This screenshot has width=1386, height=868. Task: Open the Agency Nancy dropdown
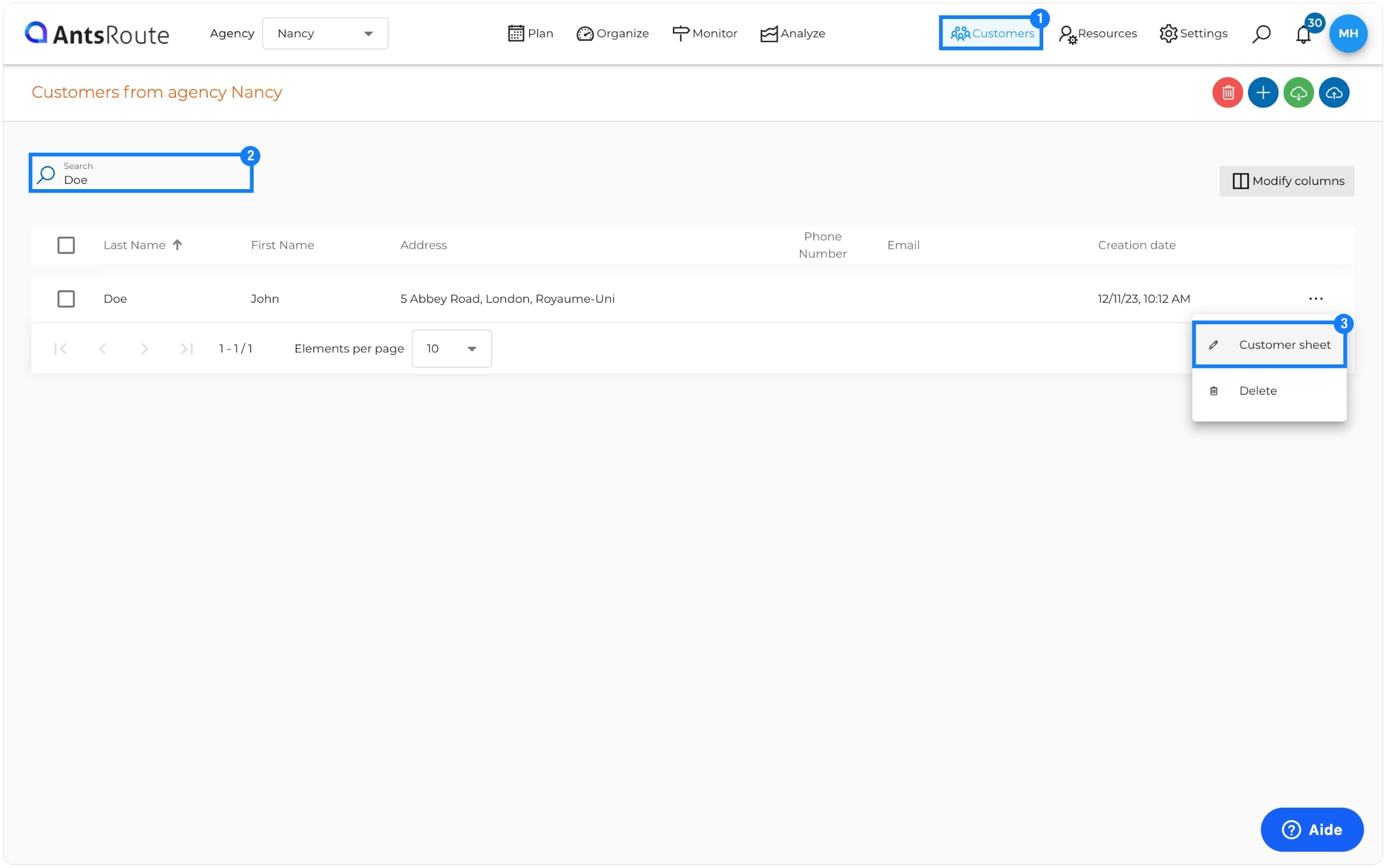[325, 33]
